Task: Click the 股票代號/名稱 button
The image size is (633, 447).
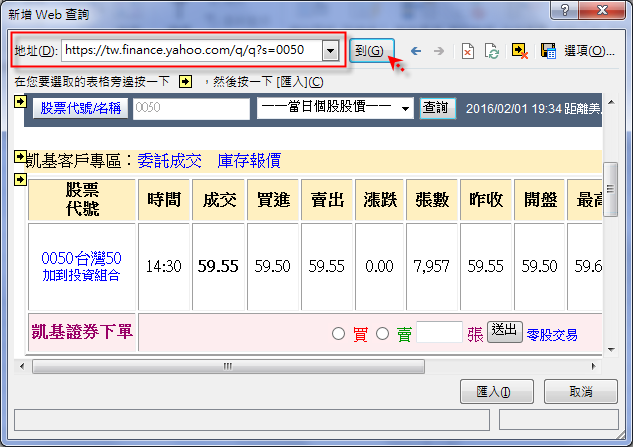Action: tap(80, 108)
